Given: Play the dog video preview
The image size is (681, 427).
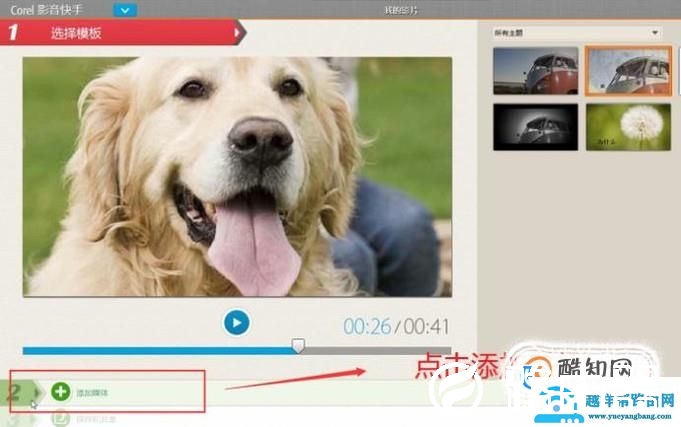Looking at the screenshot, I should pos(236,322).
